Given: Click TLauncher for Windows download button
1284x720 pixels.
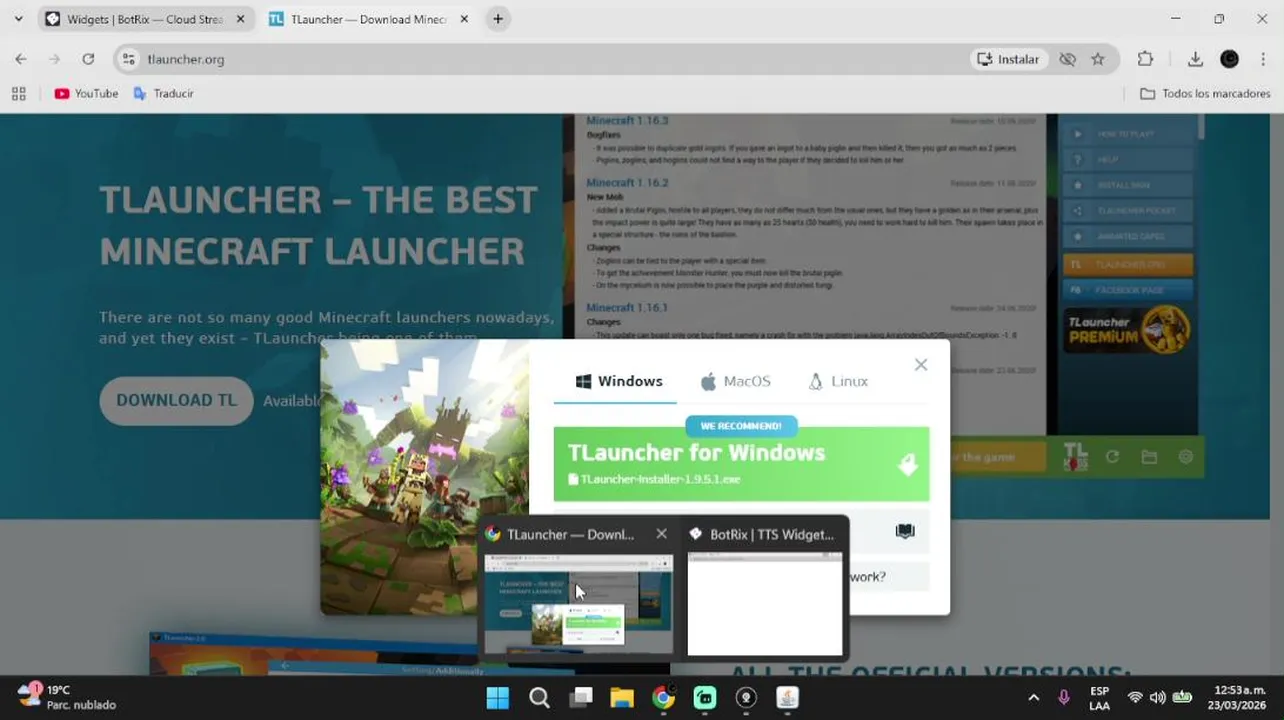Looking at the screenshot, I should (741, 464).
